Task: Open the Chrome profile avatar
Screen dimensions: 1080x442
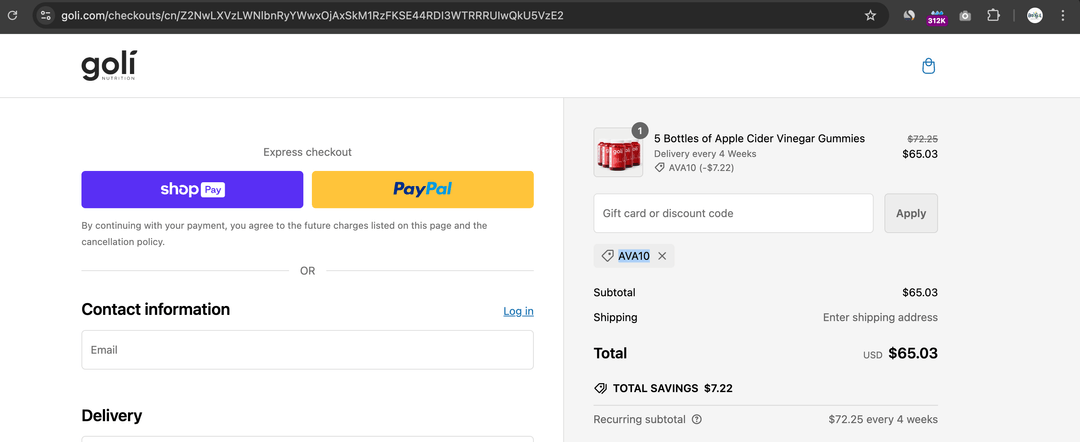Action: tap(1035, 15)
